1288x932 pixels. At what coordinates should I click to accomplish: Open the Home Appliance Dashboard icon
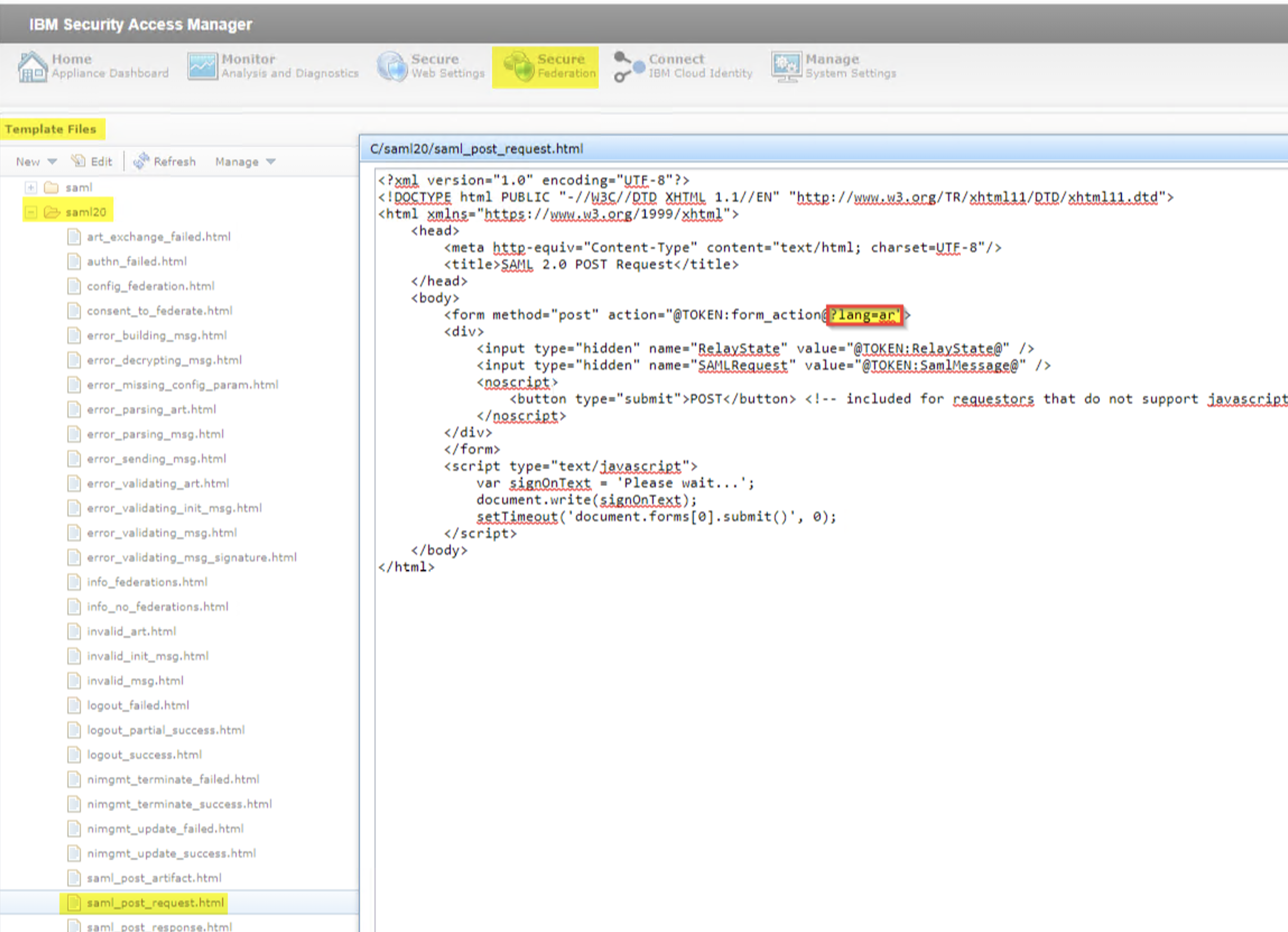click(32, 67)
